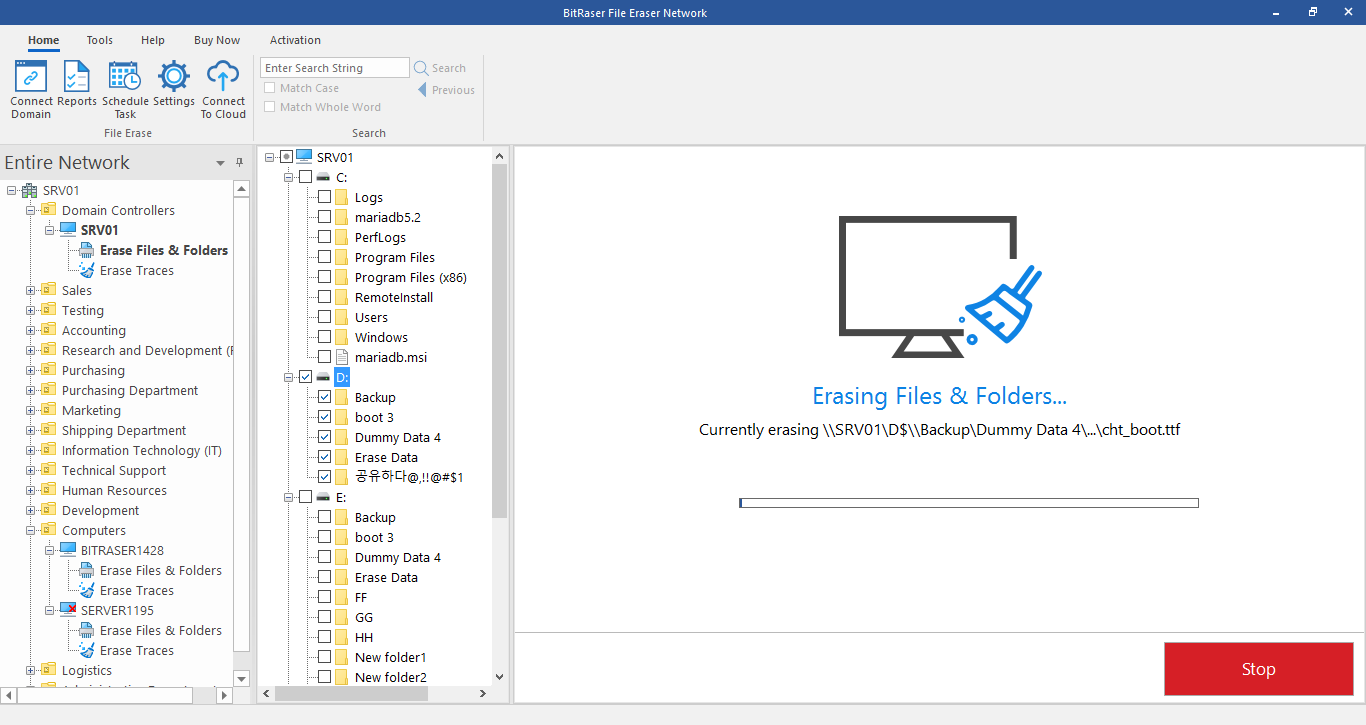
Task: Click Erase Traces icon under SERVER1195
Action: pyautogui.click(x=87, y=650)
